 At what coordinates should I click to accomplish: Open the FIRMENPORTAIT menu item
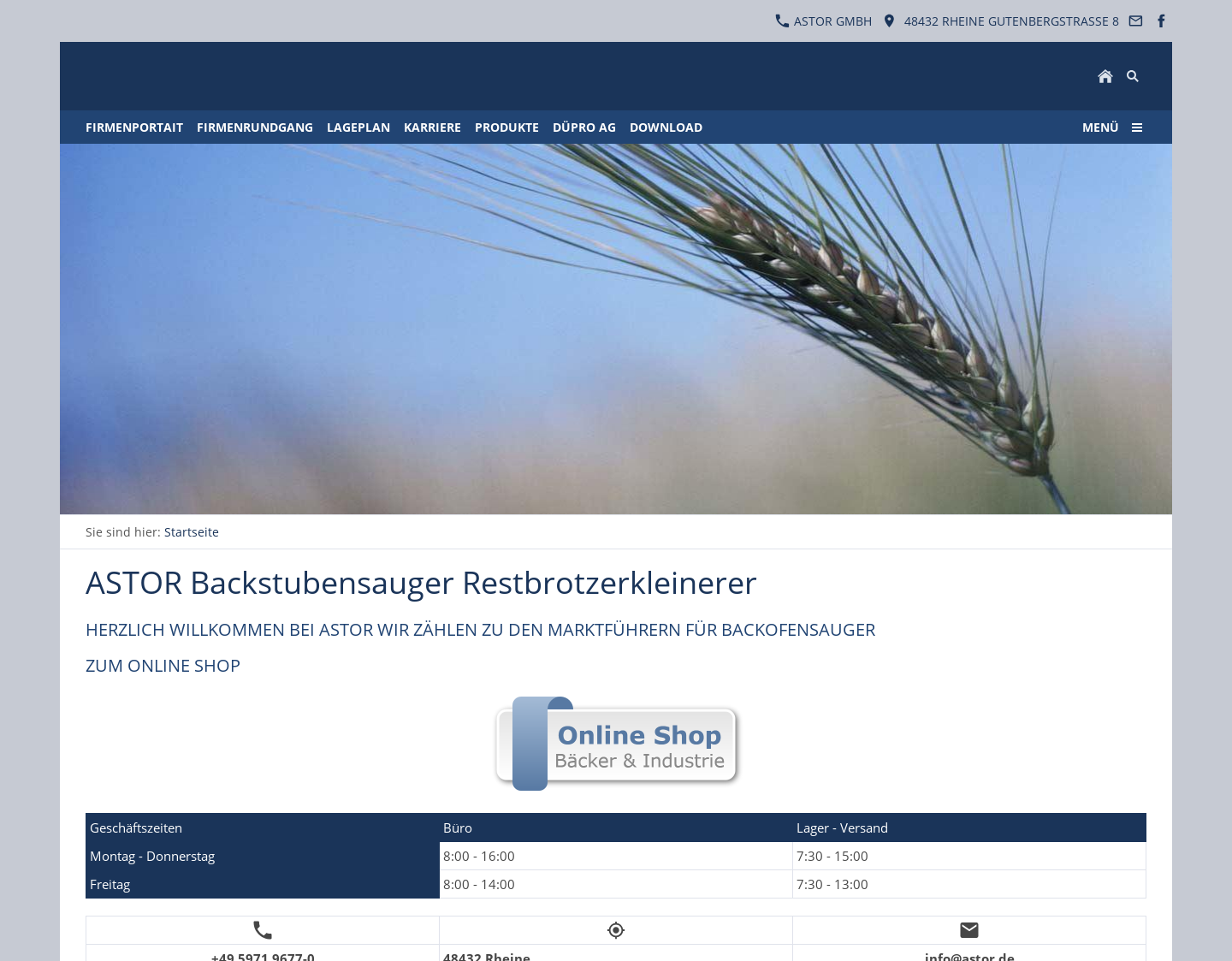coord(134,128)
